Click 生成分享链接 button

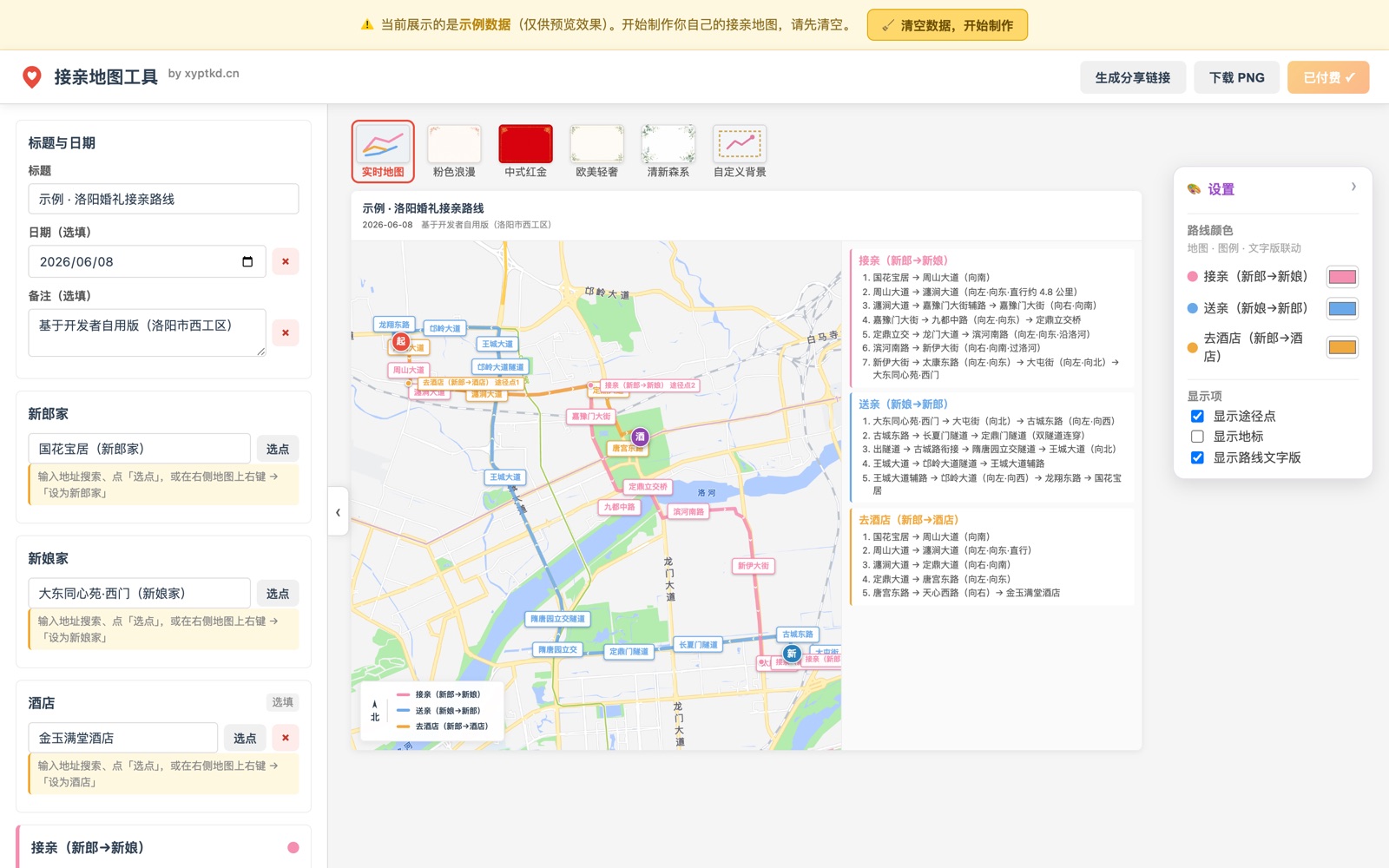point(1133,77)
